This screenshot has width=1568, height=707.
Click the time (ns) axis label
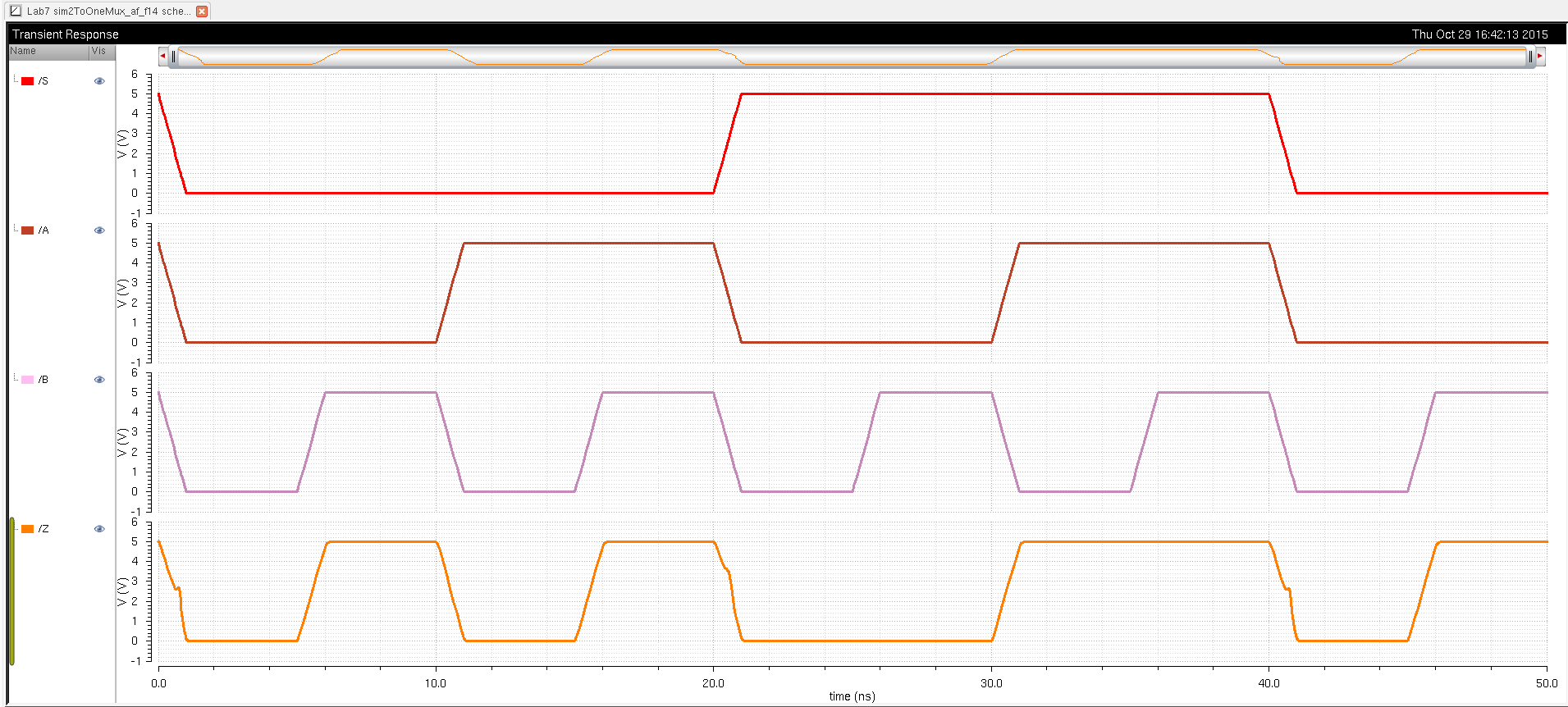852,696
